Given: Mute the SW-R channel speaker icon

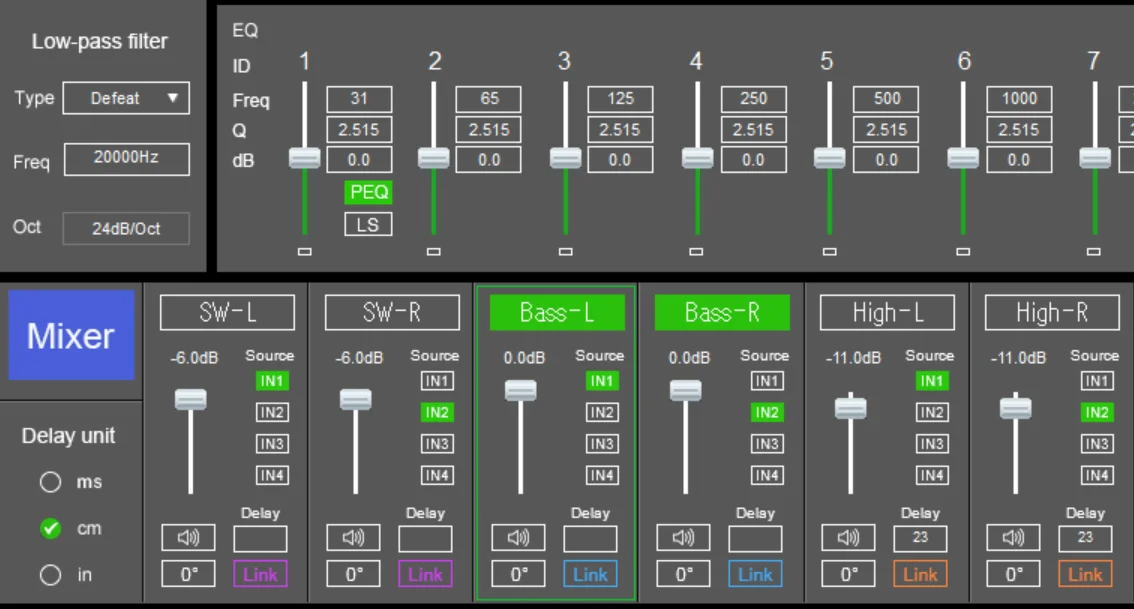Looking at the screenshot, I should (x=353, y=538).
